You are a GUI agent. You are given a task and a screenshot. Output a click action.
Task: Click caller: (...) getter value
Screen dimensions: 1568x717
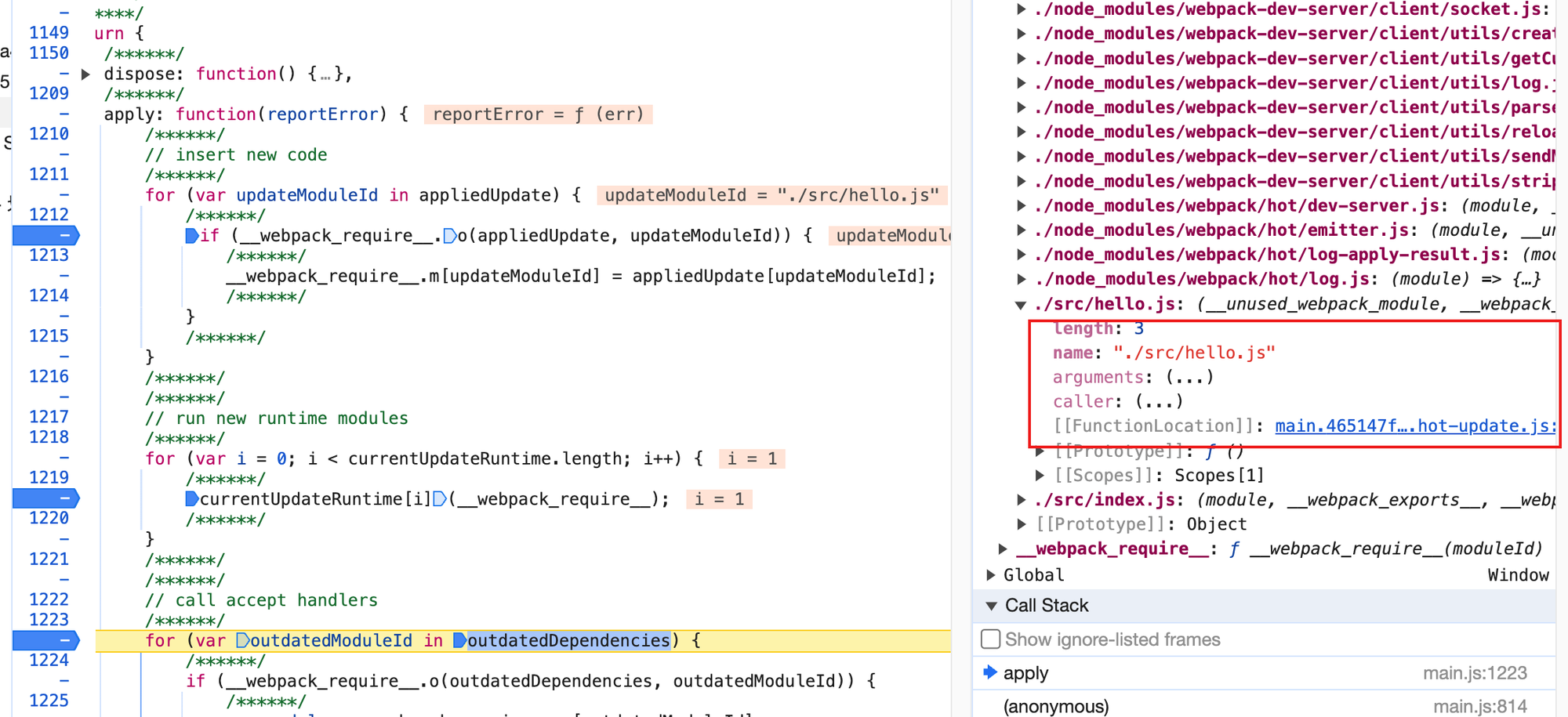pos(1159,402)
